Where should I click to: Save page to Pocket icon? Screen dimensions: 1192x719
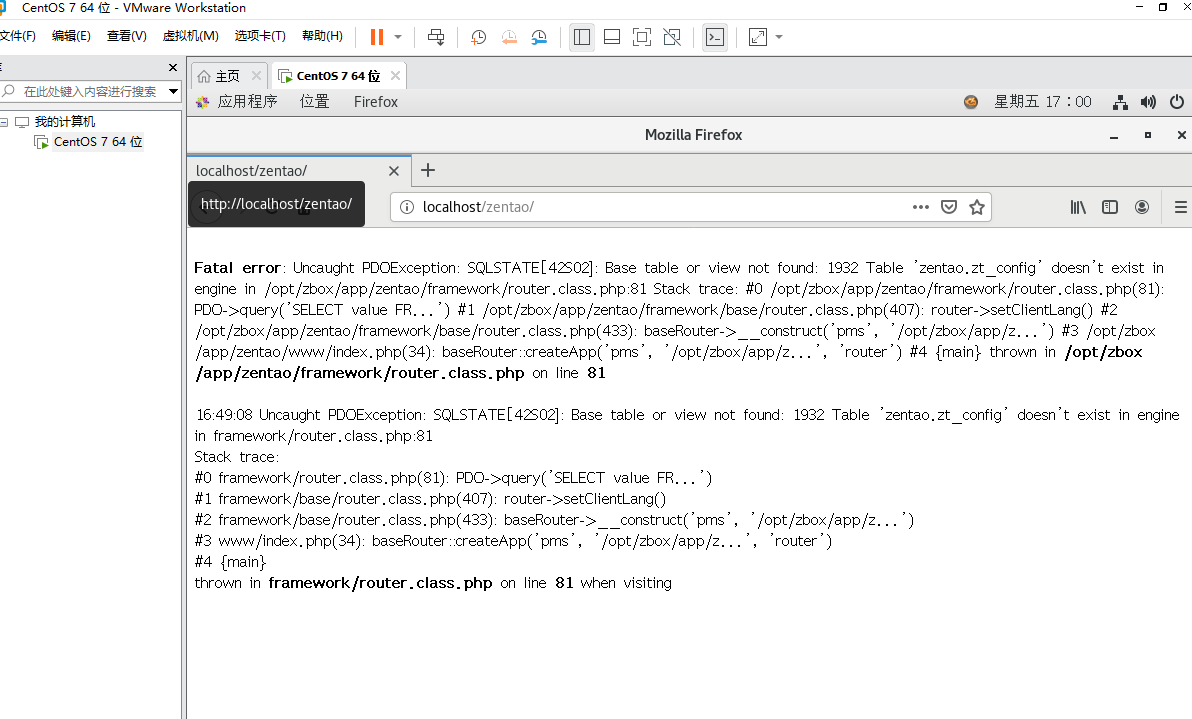click(949, 207)
